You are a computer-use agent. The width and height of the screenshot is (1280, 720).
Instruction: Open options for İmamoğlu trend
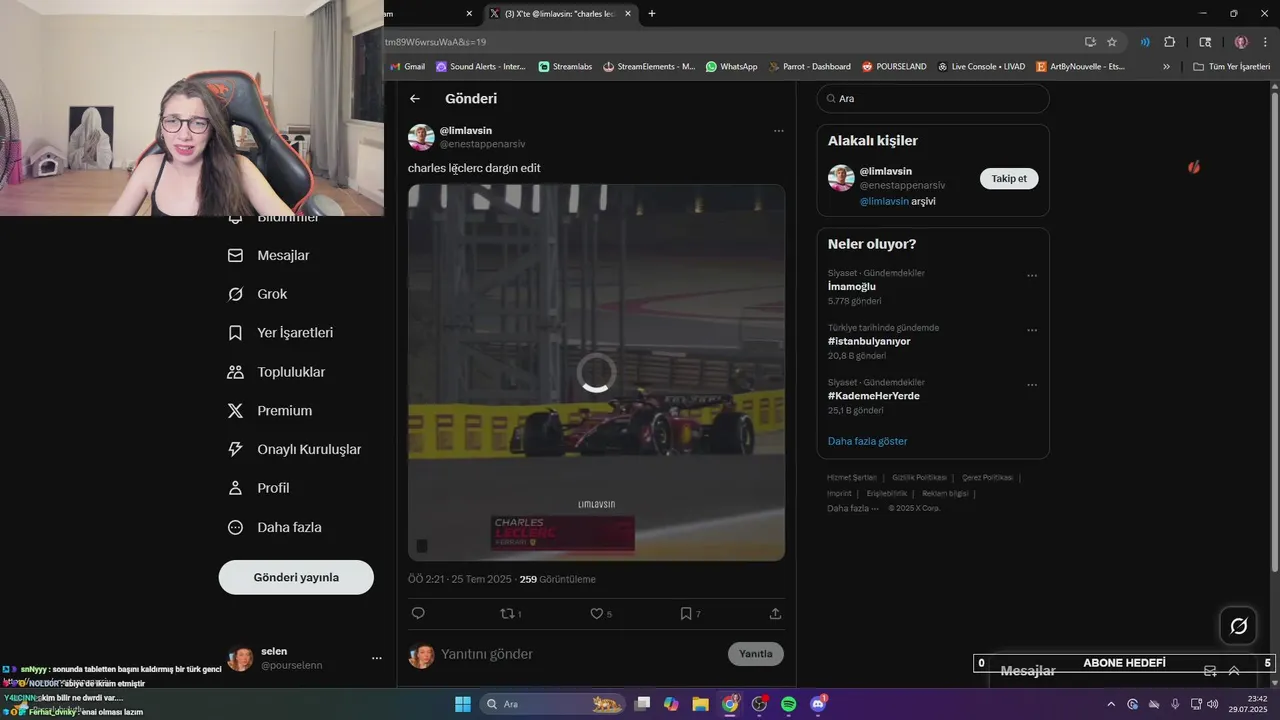pyautogui.click(x=1032, y=276)
